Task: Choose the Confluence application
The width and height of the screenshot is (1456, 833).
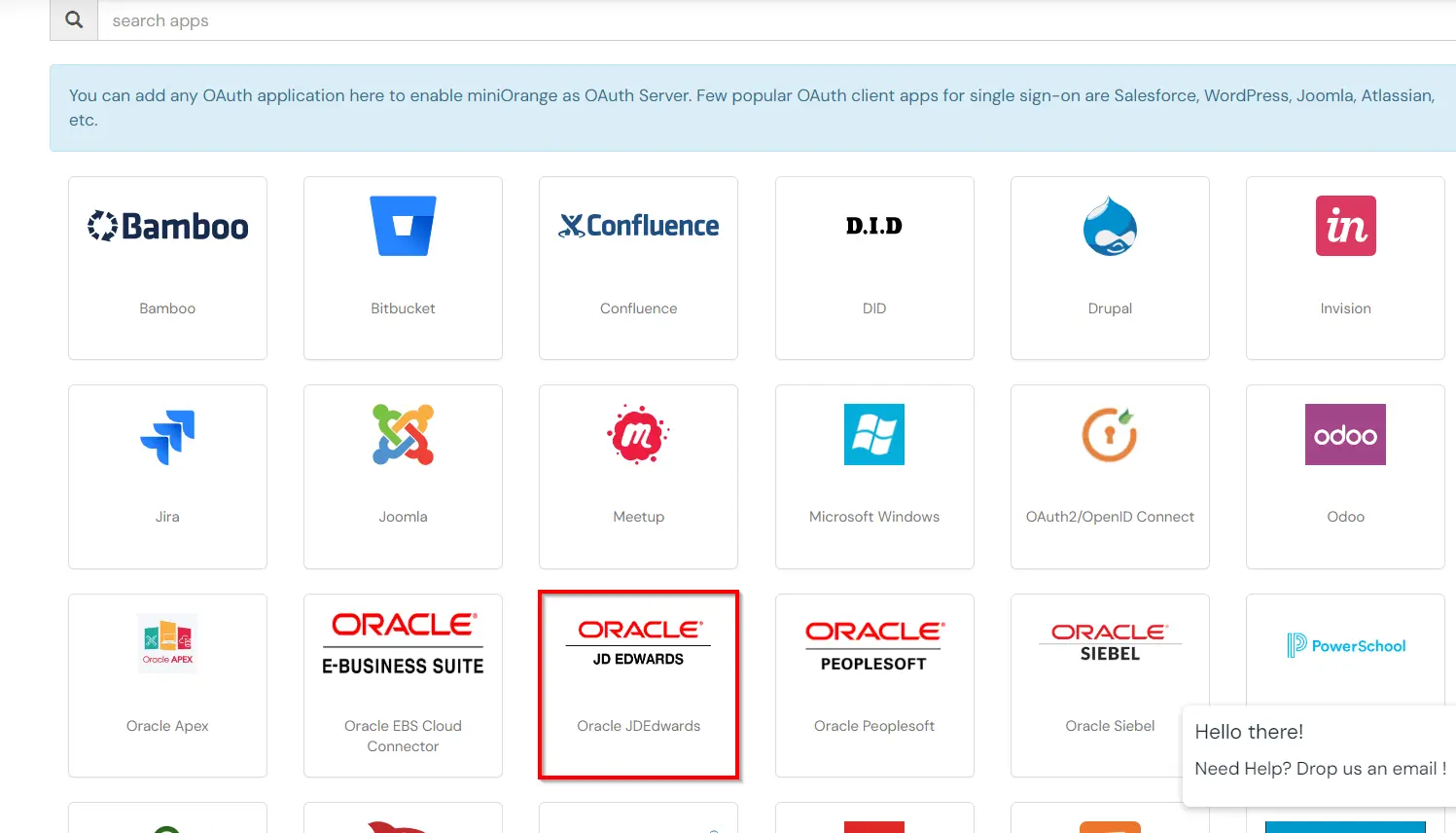Action: 638,268
